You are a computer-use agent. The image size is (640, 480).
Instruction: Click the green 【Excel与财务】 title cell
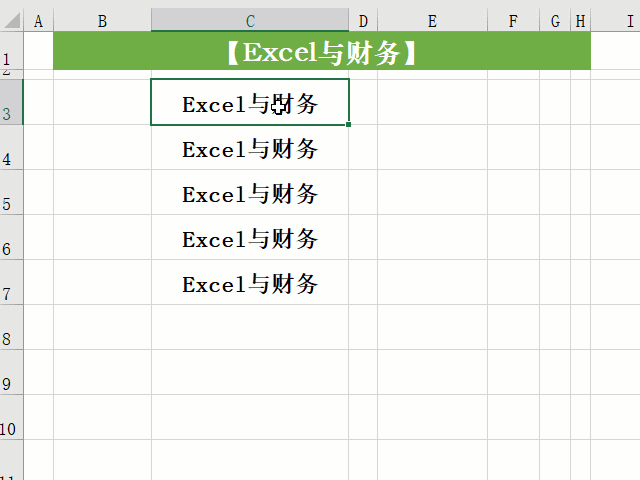tap(321, 52)
